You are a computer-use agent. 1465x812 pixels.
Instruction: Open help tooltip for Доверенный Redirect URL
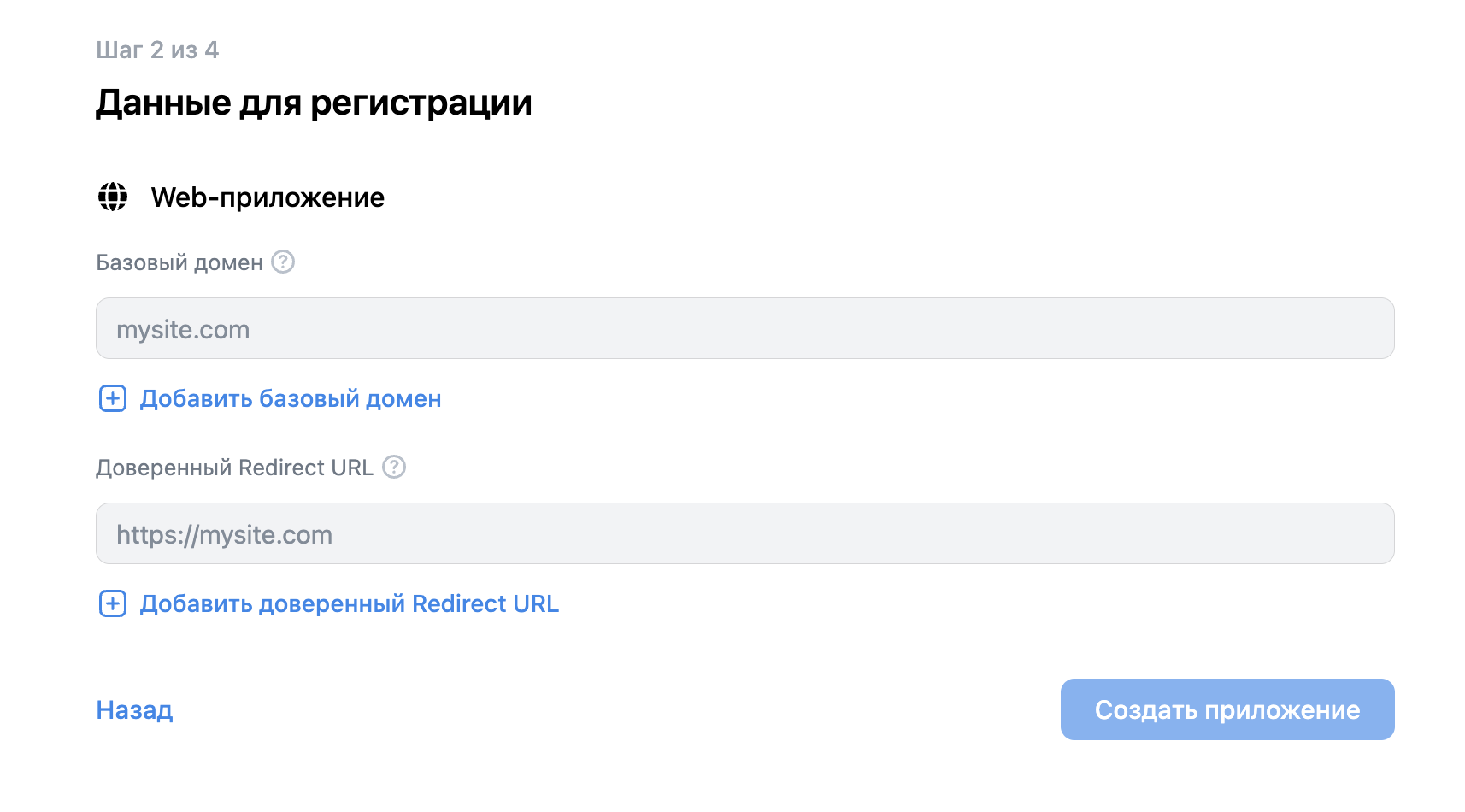coord(394,467)
